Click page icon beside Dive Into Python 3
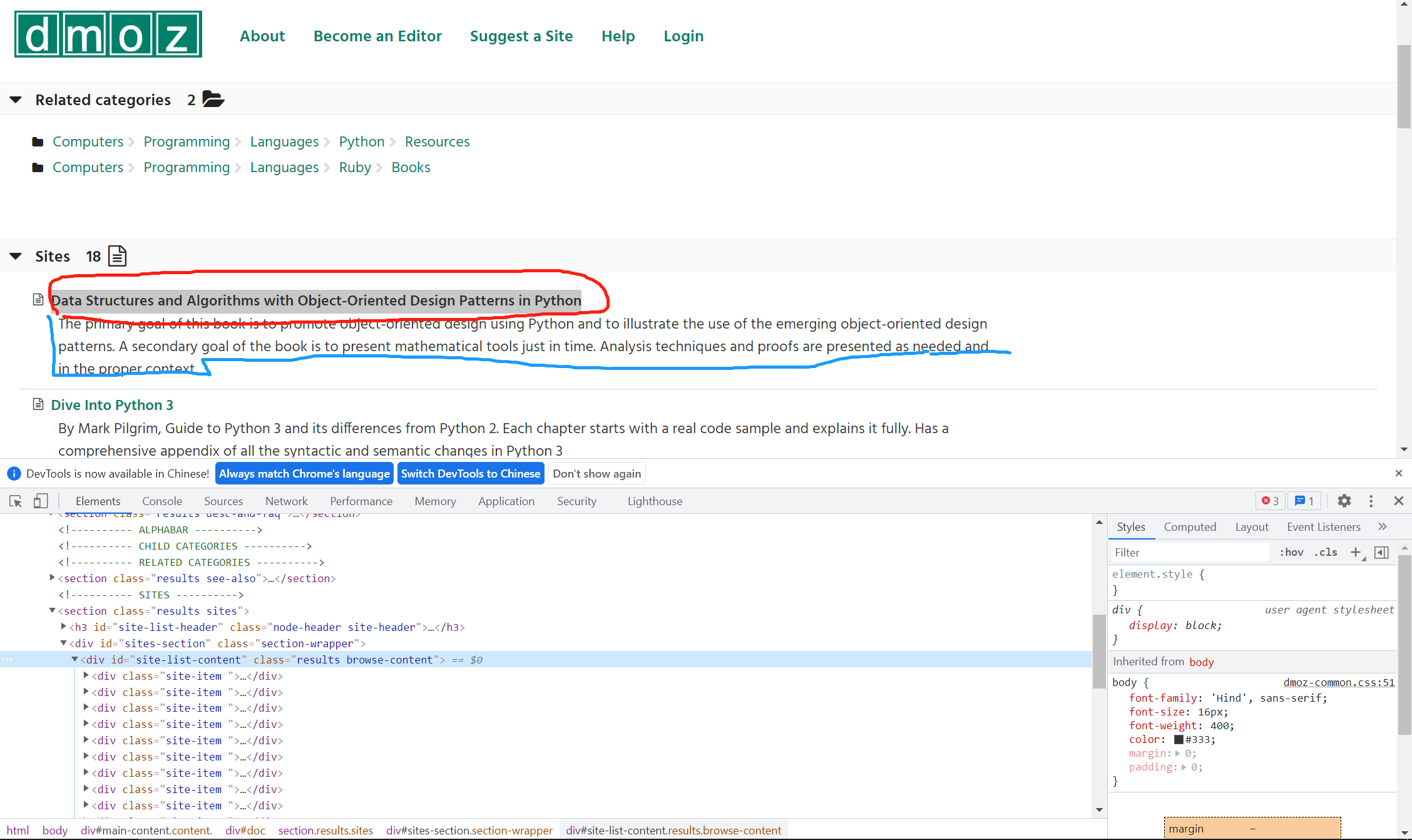This screenshot has height=840, width=1412. 38,404
